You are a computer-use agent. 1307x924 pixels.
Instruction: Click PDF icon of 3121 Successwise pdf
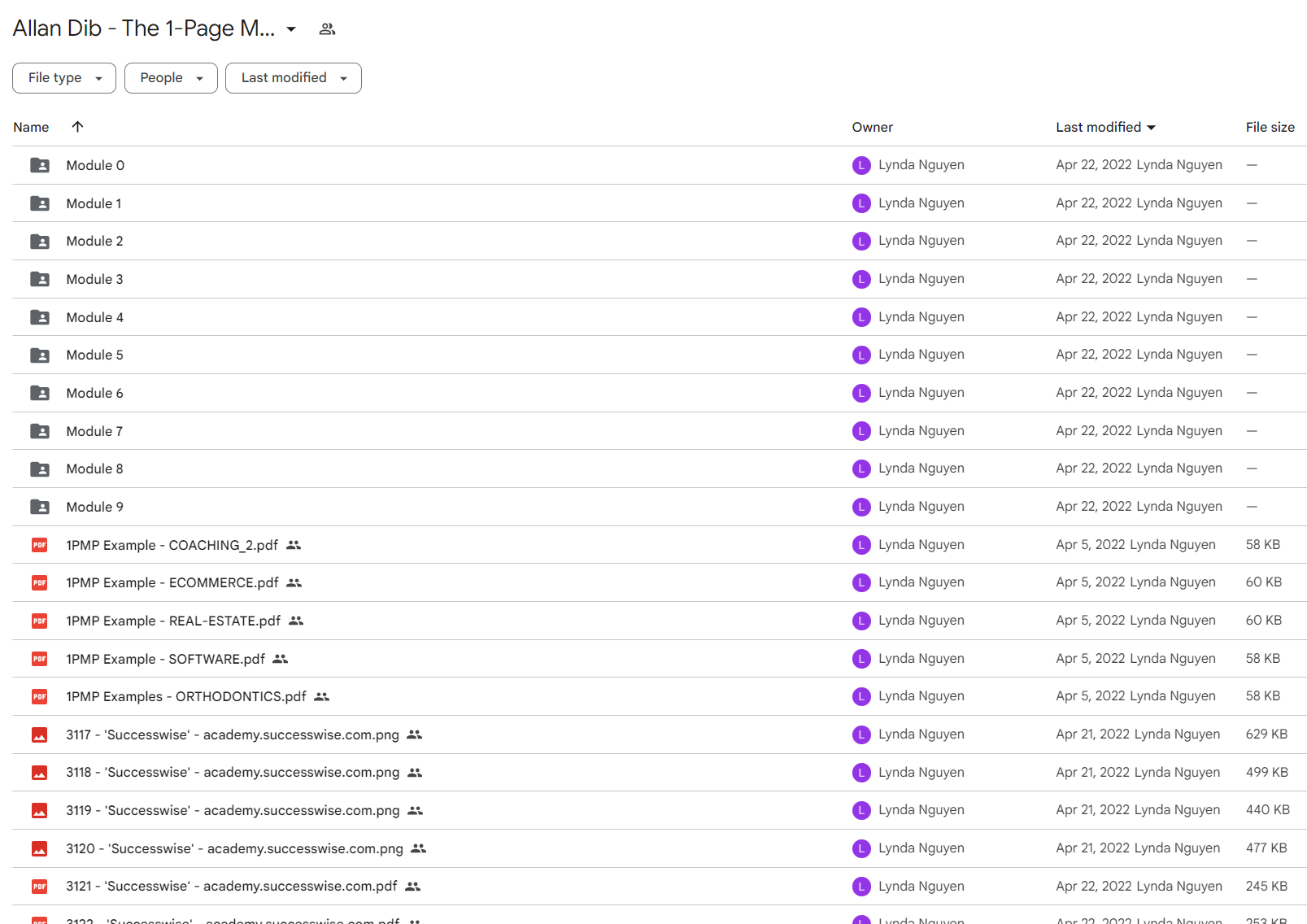coord(40,887)
